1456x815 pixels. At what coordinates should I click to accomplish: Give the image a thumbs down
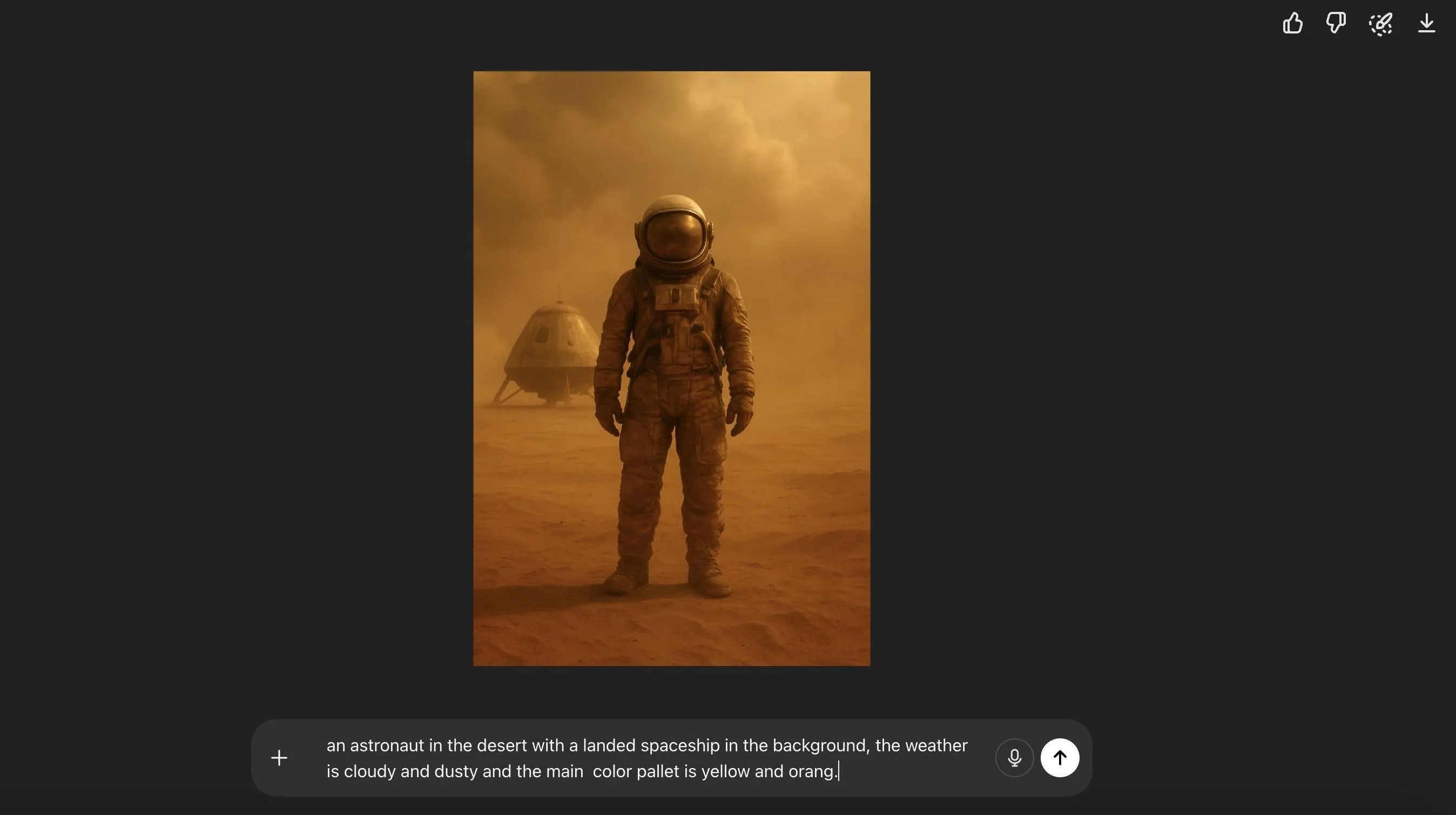pos(1336,24)
